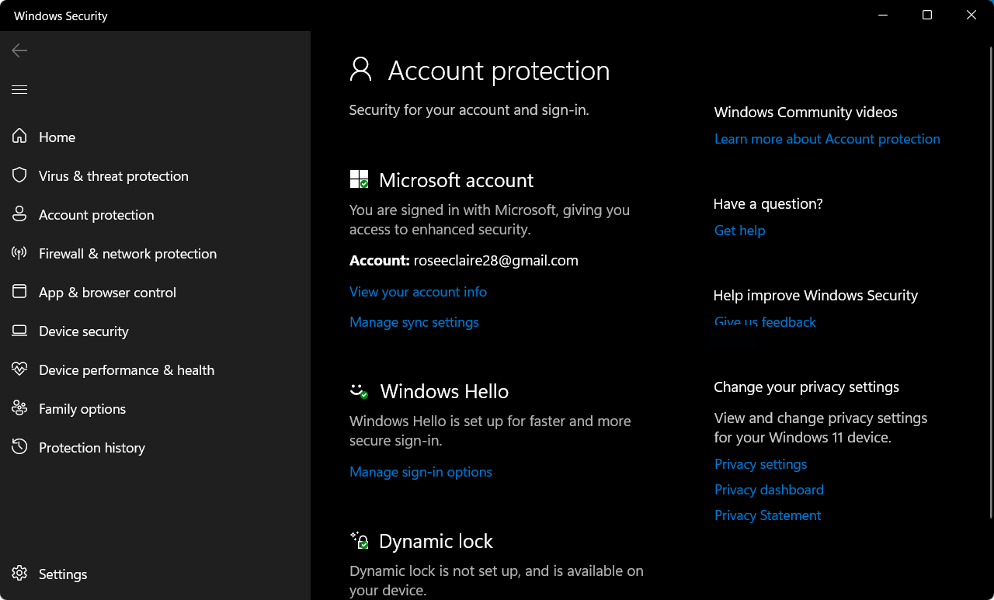This screenshot has height=600, width=994.
Task: View your account info
Action: pos(417,291)
